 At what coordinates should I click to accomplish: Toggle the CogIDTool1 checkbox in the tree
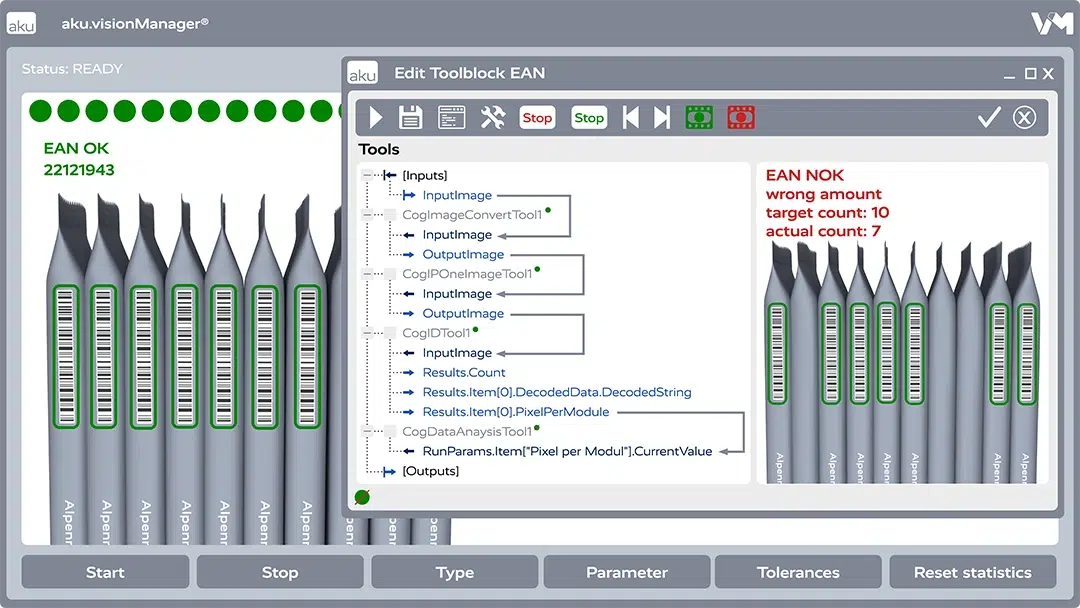(391, 333)
